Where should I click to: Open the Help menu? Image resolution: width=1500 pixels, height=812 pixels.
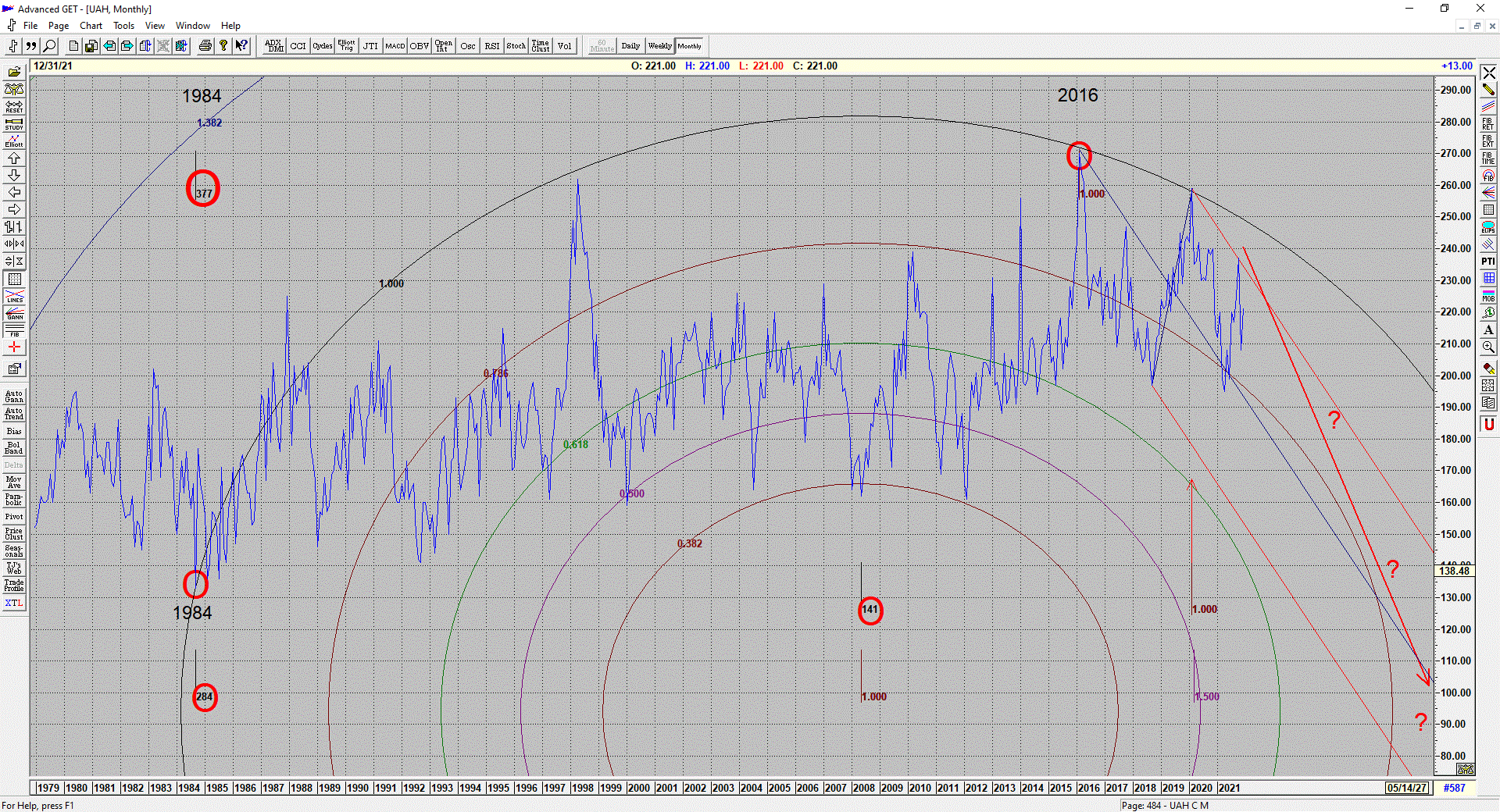230,26
